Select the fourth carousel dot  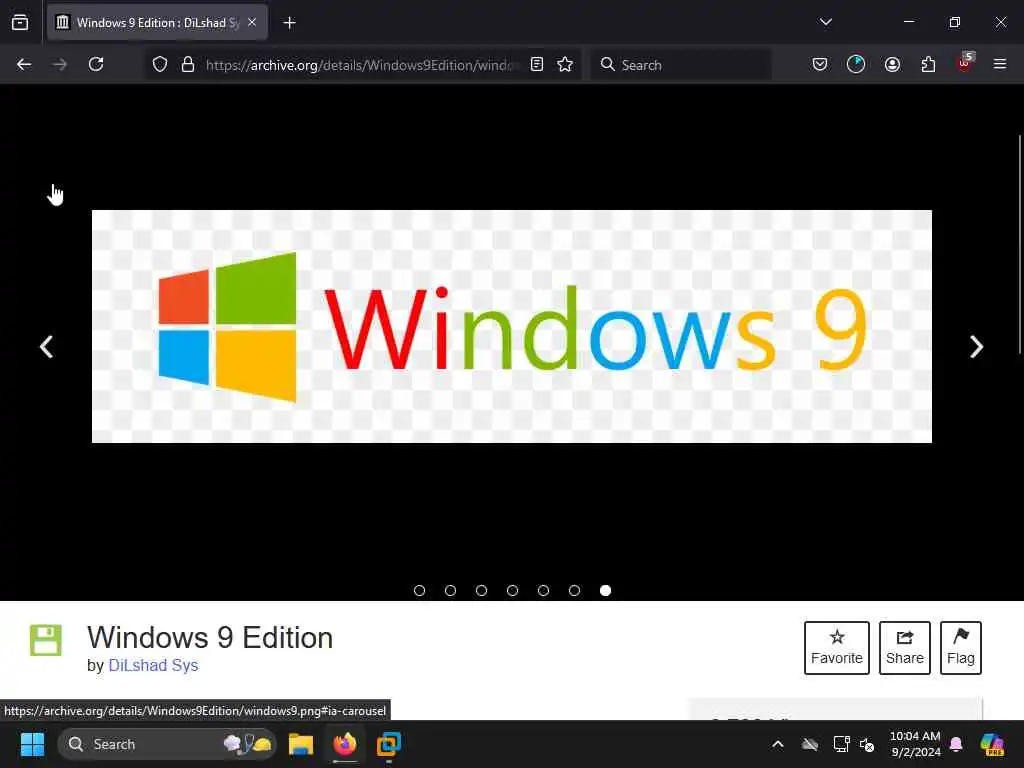512,590
